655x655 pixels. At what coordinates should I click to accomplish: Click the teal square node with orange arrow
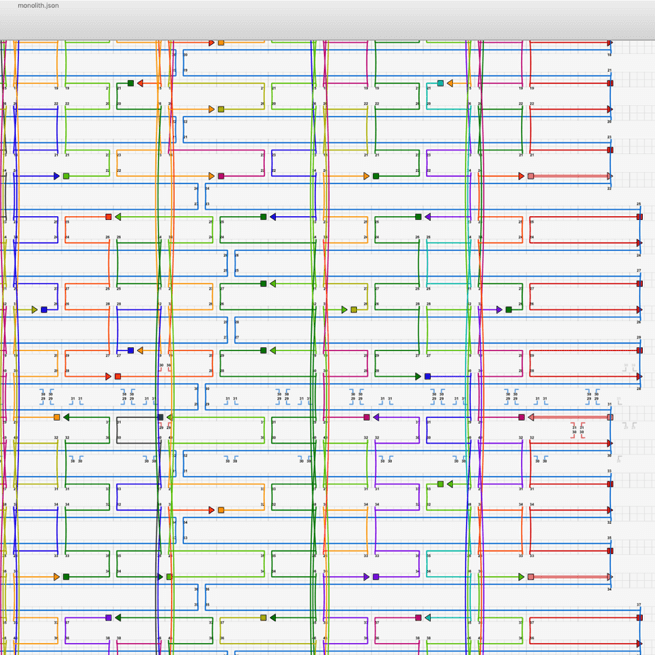click(x=440, y=83)
